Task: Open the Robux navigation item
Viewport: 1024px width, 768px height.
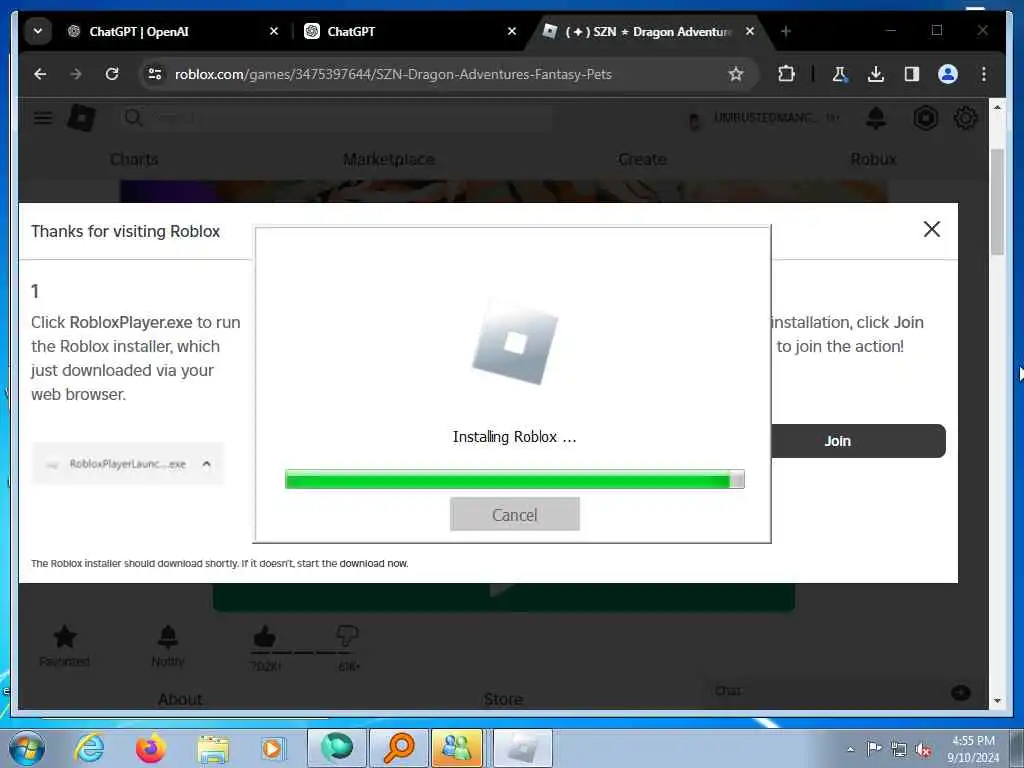Action: point(873,159)
